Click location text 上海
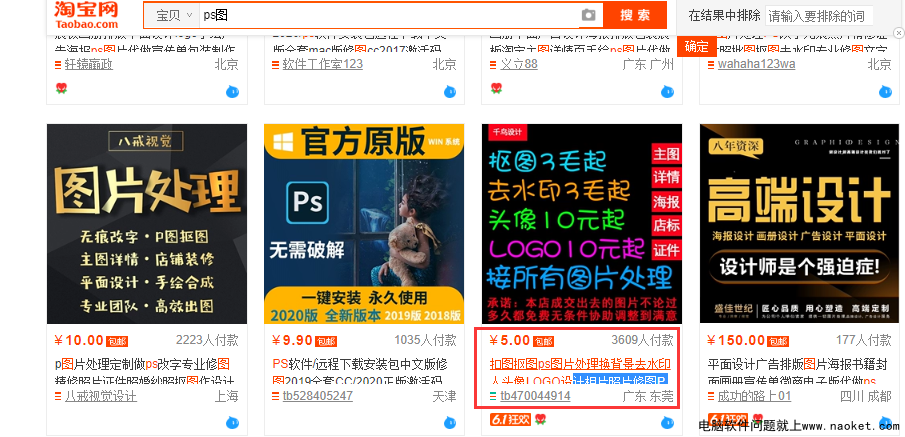The width and height of the screenshot is (905, 437). [226, 396]
